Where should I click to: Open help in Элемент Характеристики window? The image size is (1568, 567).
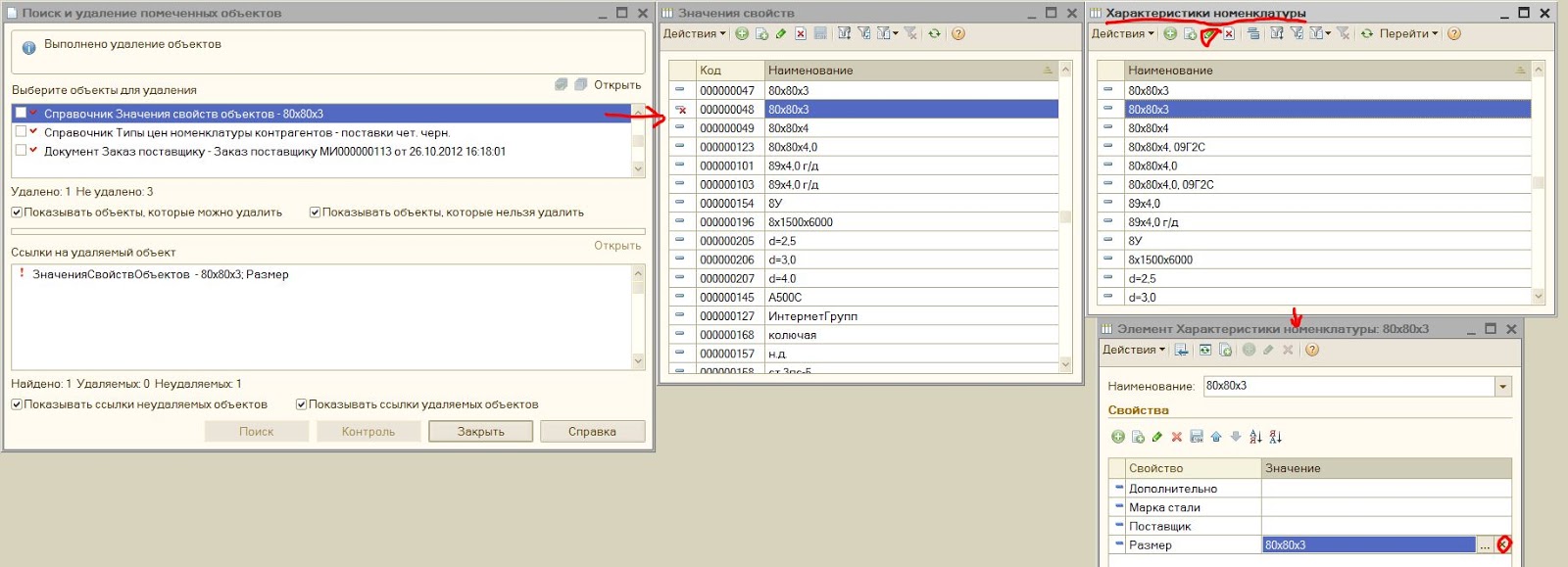[1312, 350]
